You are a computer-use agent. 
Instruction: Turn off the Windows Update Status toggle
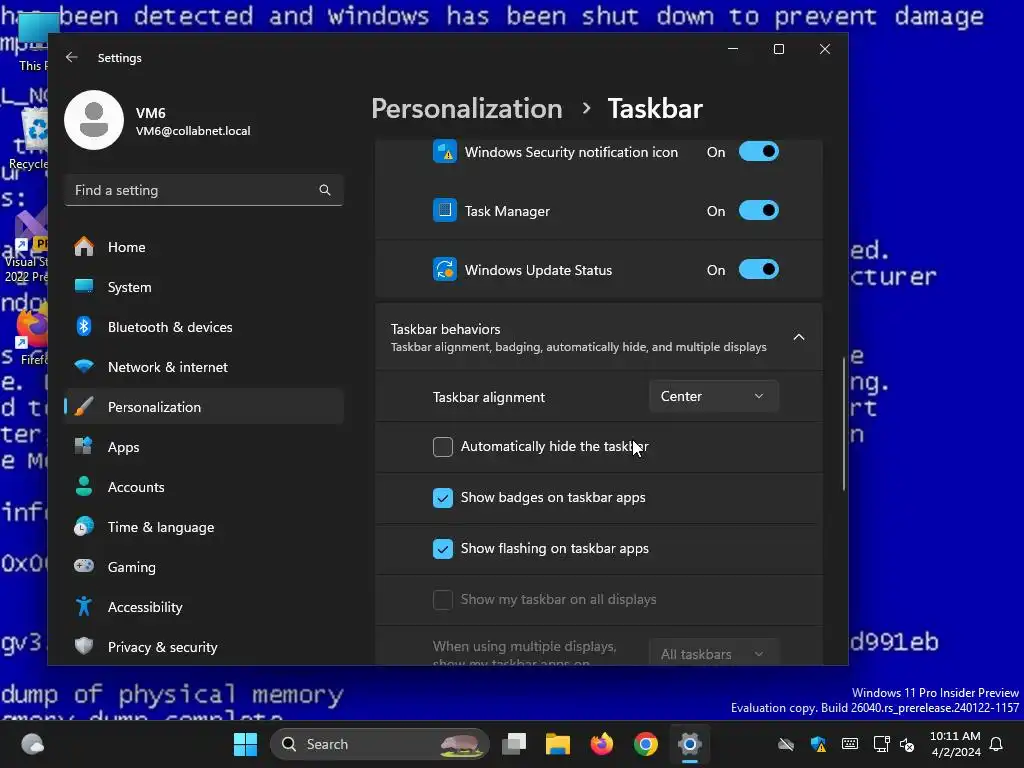click(x=759, y=269)
